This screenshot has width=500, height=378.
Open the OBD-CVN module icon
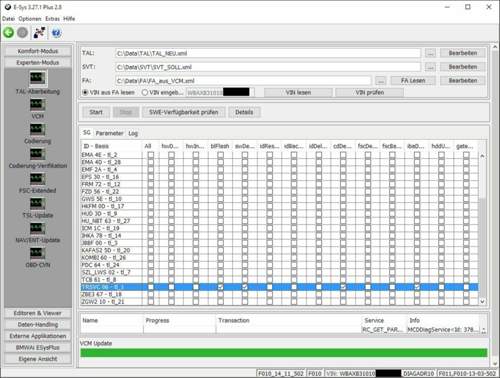[37, 253]
